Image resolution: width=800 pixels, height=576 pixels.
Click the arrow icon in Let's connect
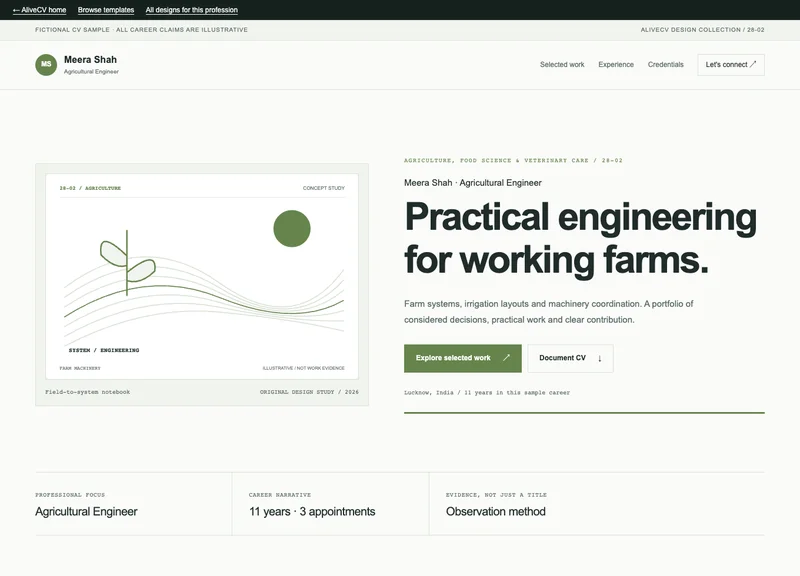(753, 64)
